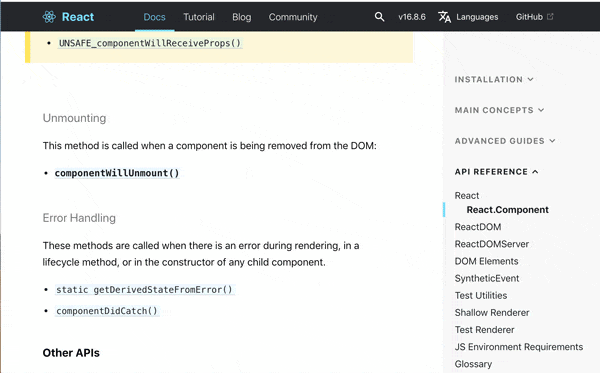The image size is (600, 373).
Task: Select Shallow Renderer in sidebar
Action: [492, 313]
